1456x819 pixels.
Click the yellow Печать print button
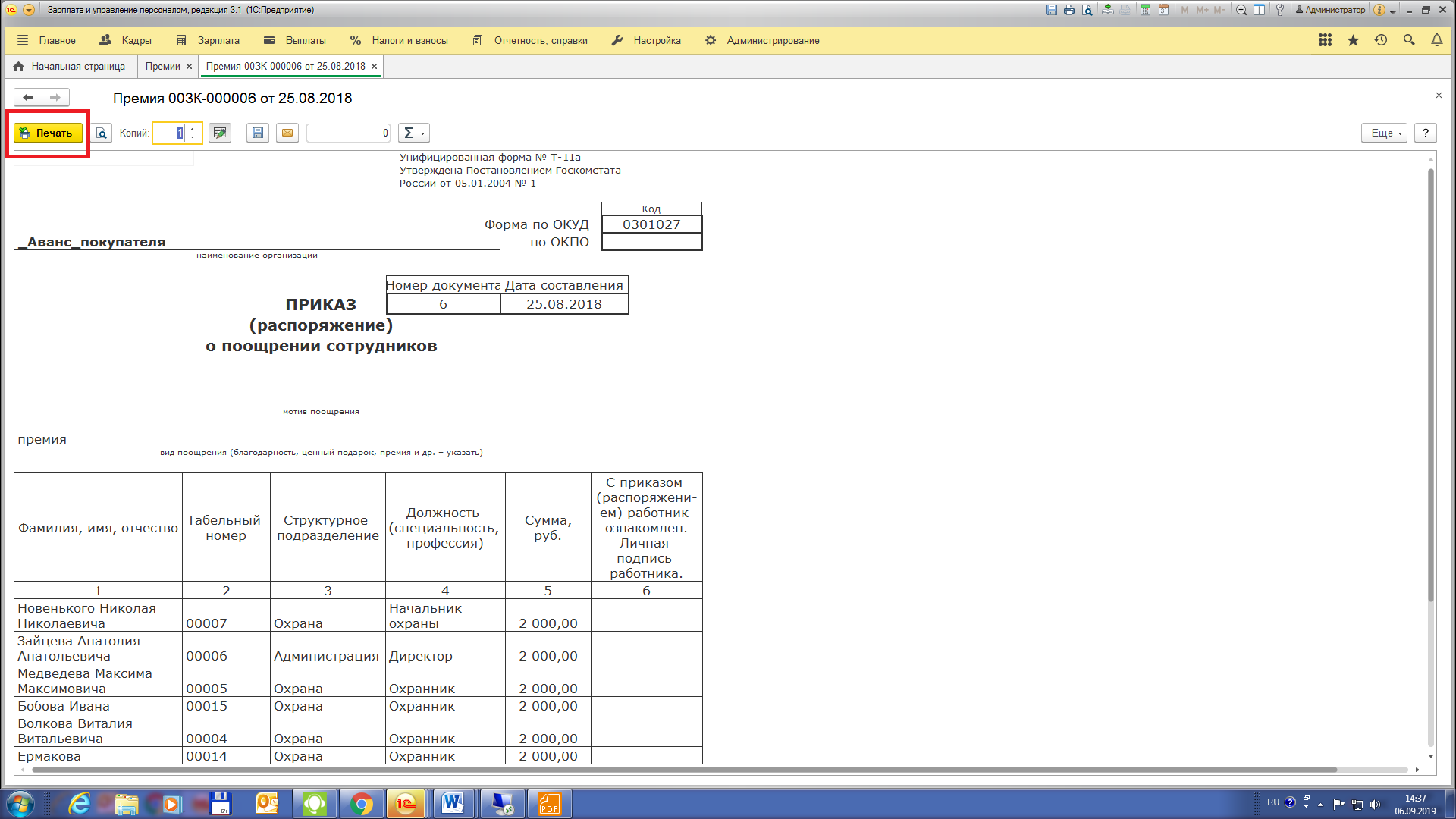tap(48, 133)
